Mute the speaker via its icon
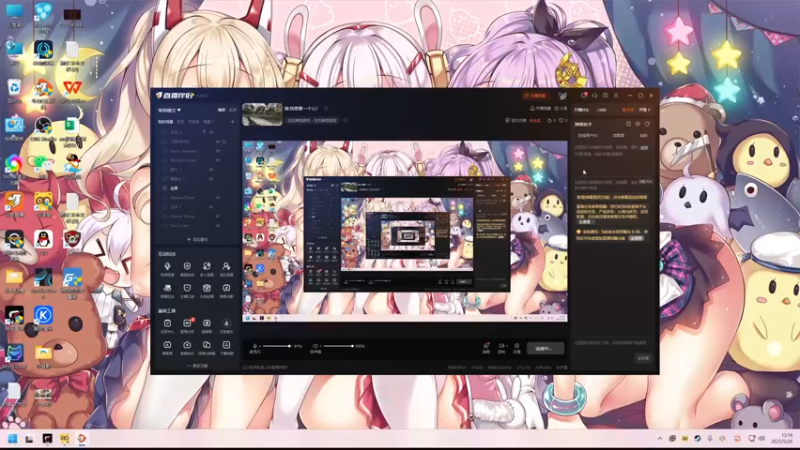Screen dimensions: 800x450 coord(315,346)
